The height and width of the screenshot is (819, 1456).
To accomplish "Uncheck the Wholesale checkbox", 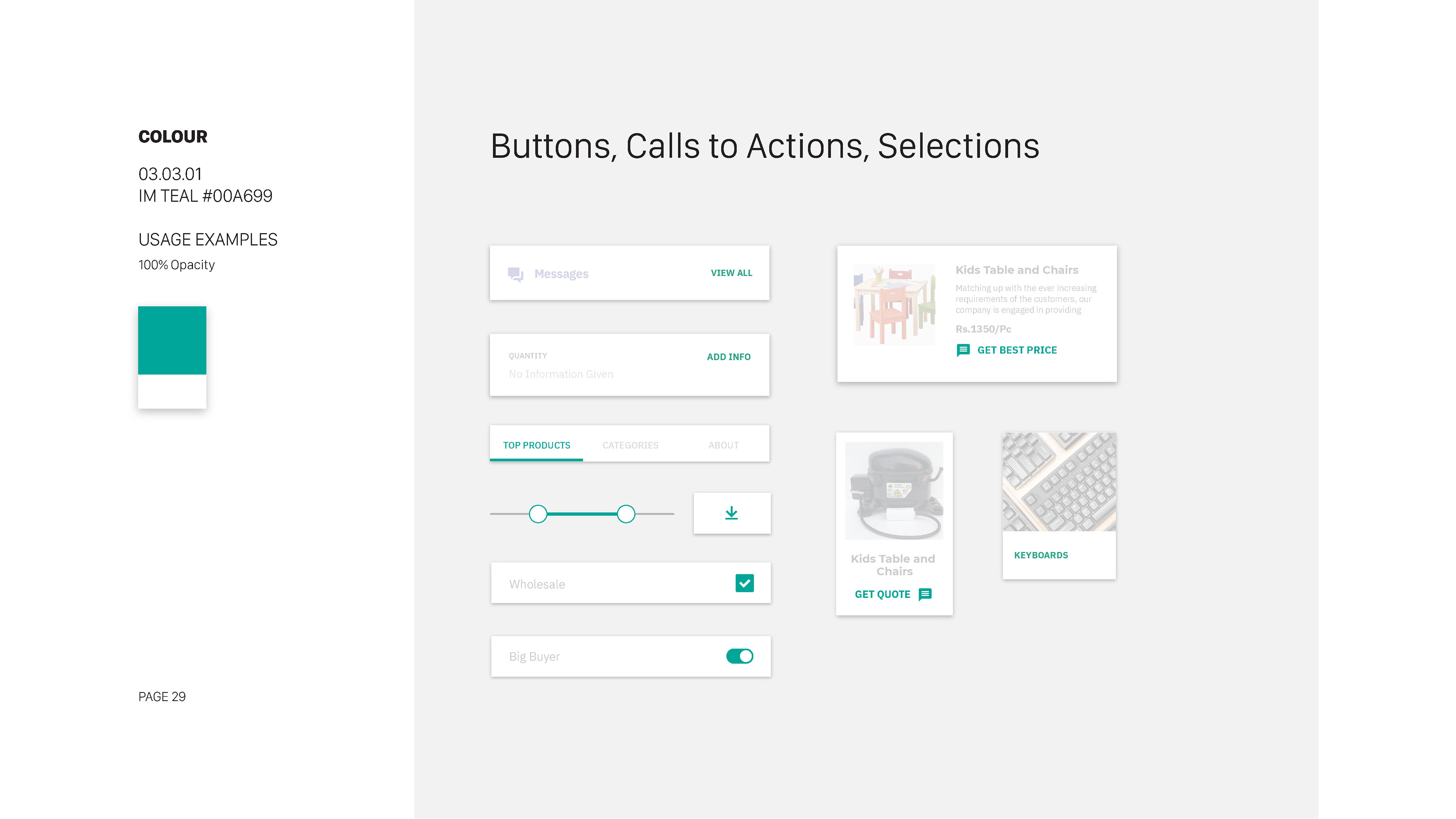I will (744, 583).
